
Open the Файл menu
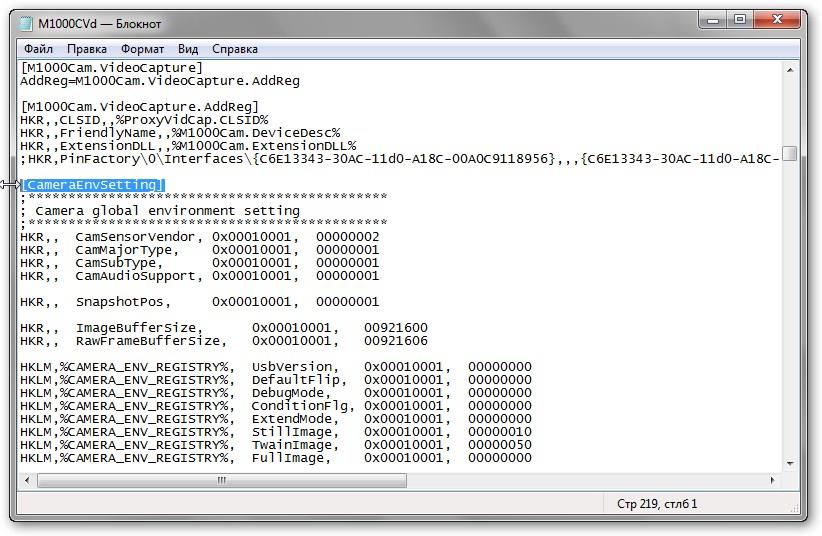click(38, 48)
